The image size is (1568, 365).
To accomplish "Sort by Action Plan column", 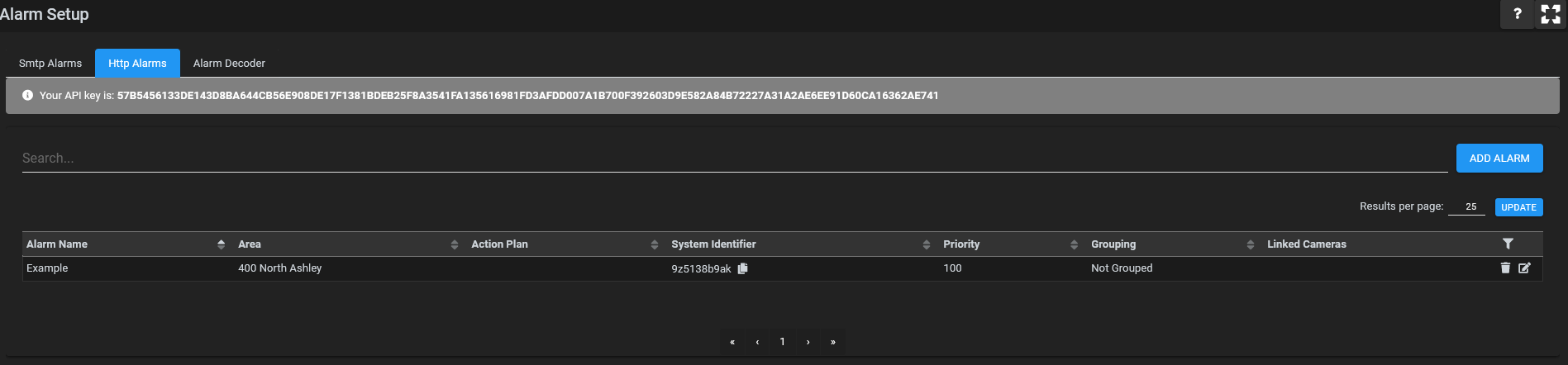I will click(654, 244).
